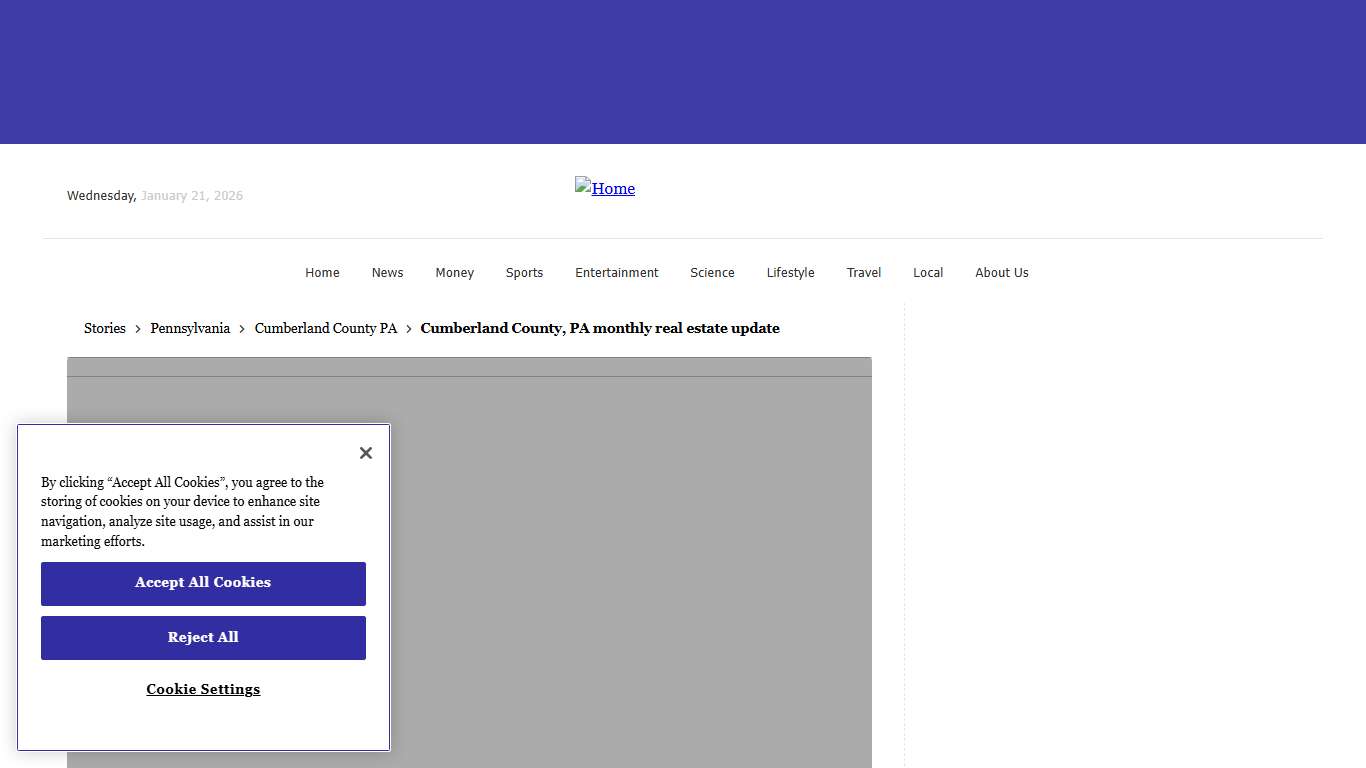Open the Home navigation item
Screen dimensions: 1366x768
[x=322, y=273]
